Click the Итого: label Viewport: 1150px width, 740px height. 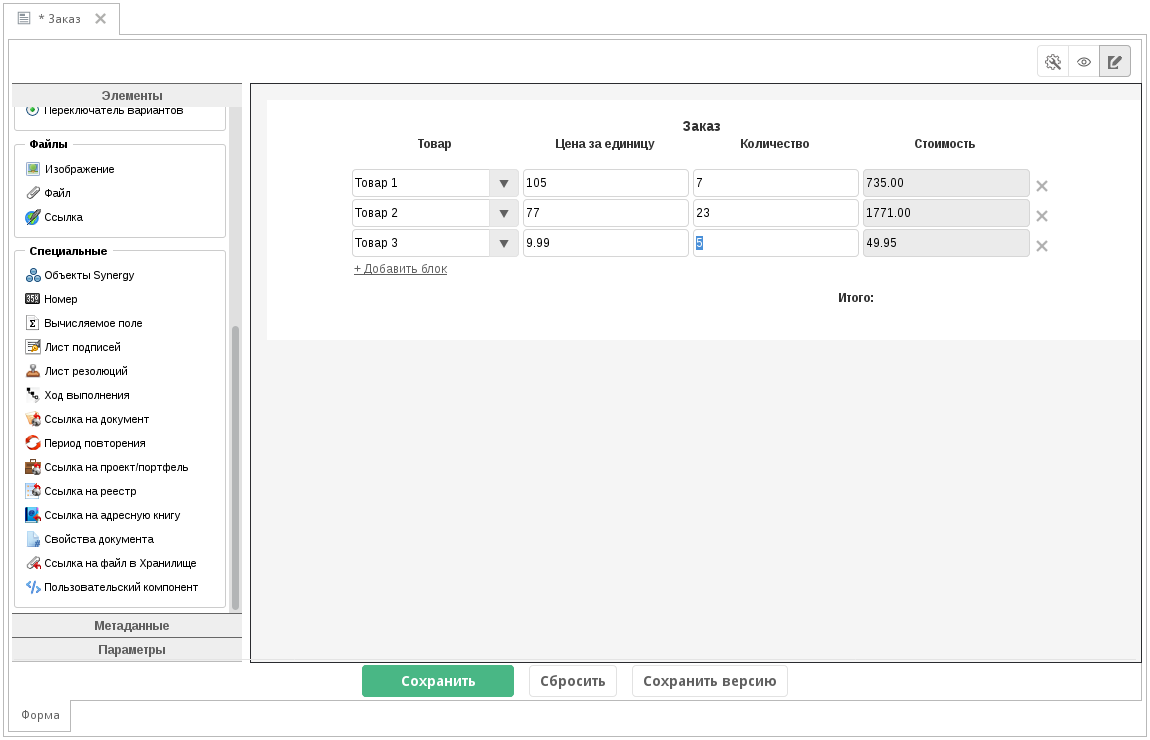tap(856, 298)
